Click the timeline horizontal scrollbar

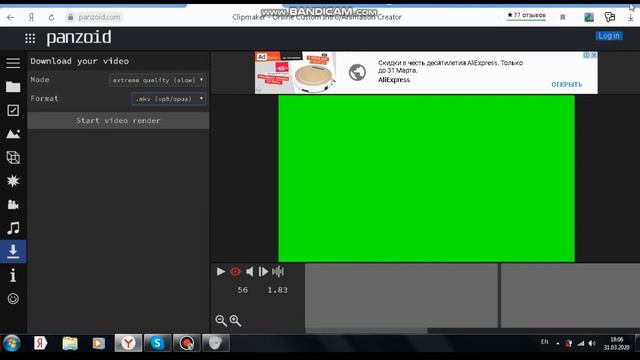(367, 331)
